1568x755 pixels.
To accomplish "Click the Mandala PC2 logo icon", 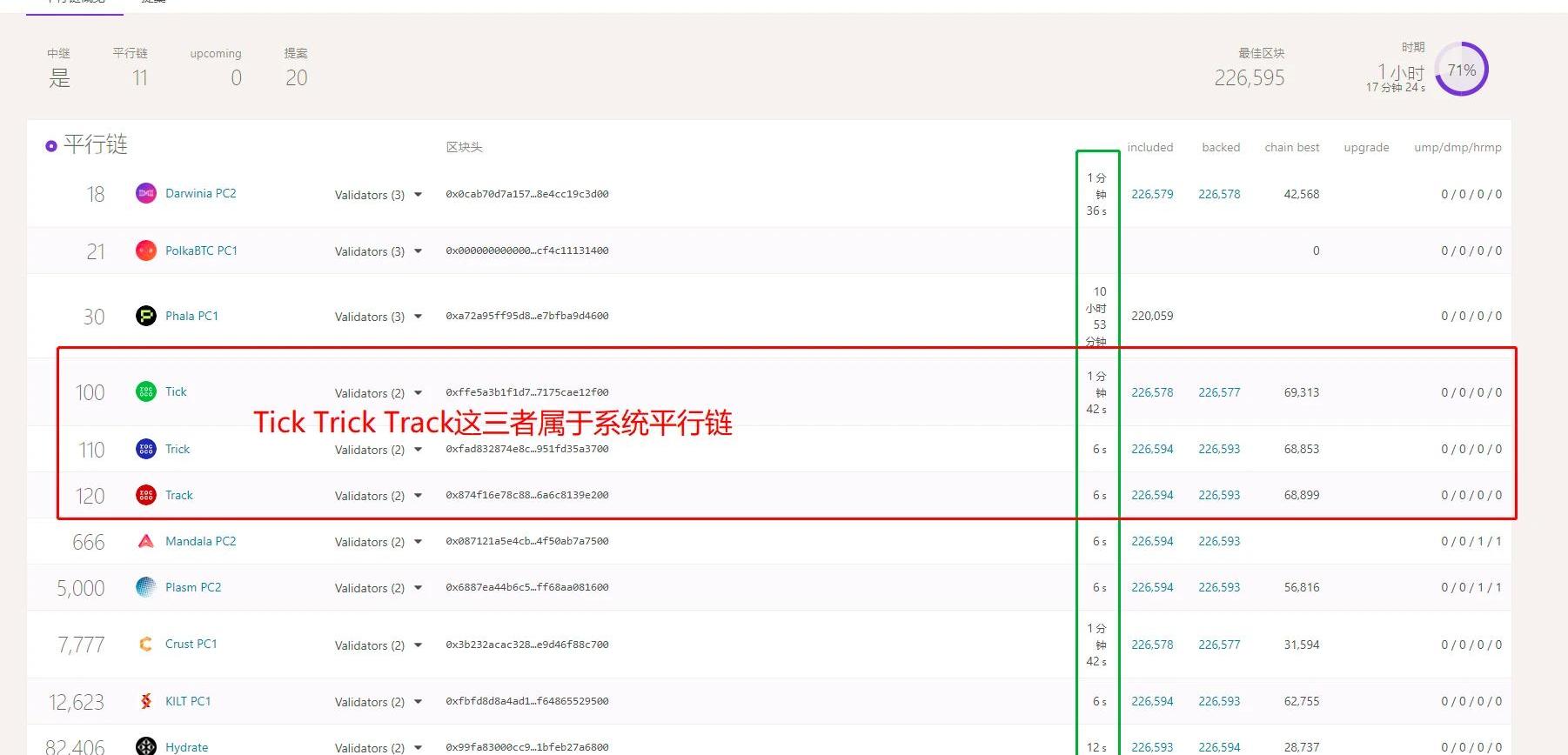I will pyautogui.click(x=145, y=541).
